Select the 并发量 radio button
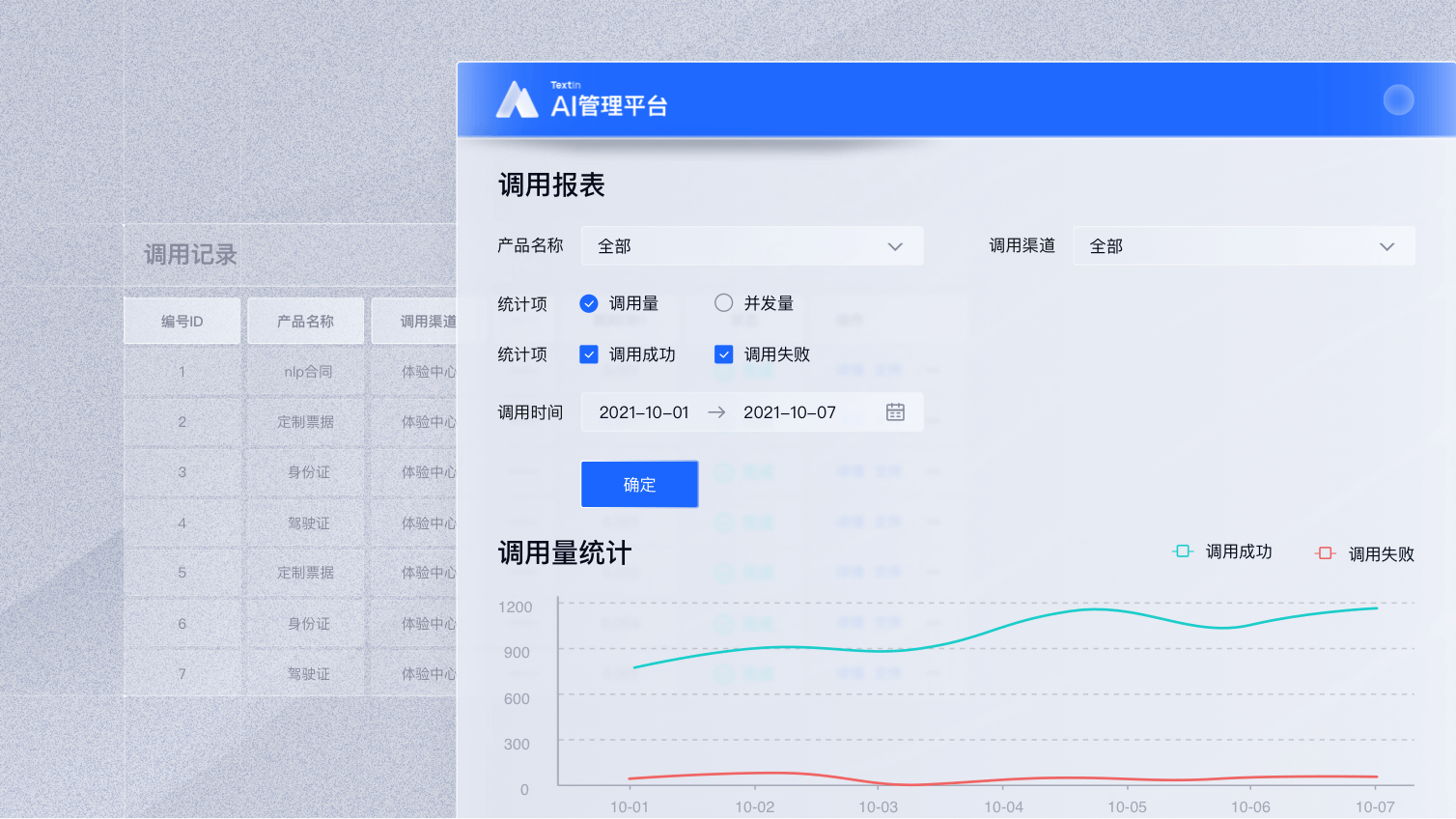Screen dimensions: 1456x819 [724, 303]
